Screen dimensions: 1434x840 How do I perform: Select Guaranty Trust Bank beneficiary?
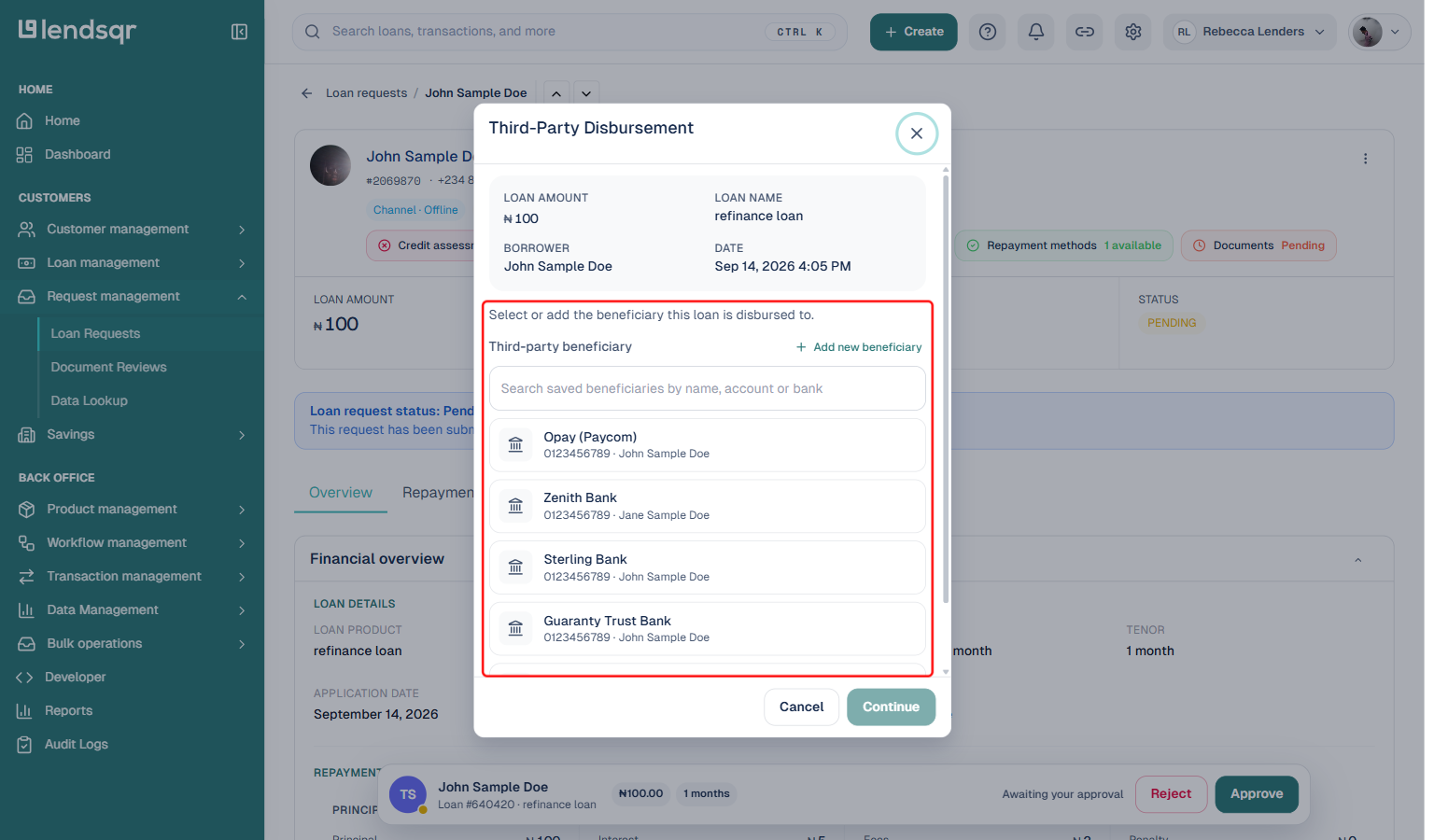click(x=708, y=629)
